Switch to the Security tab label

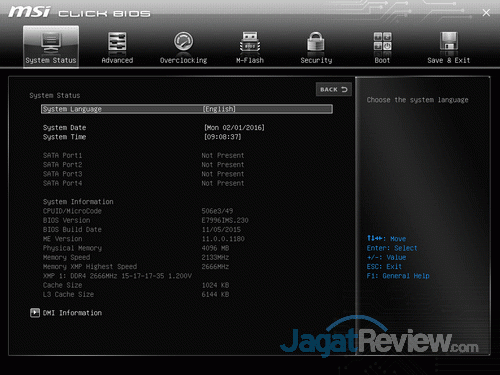[x=316, y=60]
